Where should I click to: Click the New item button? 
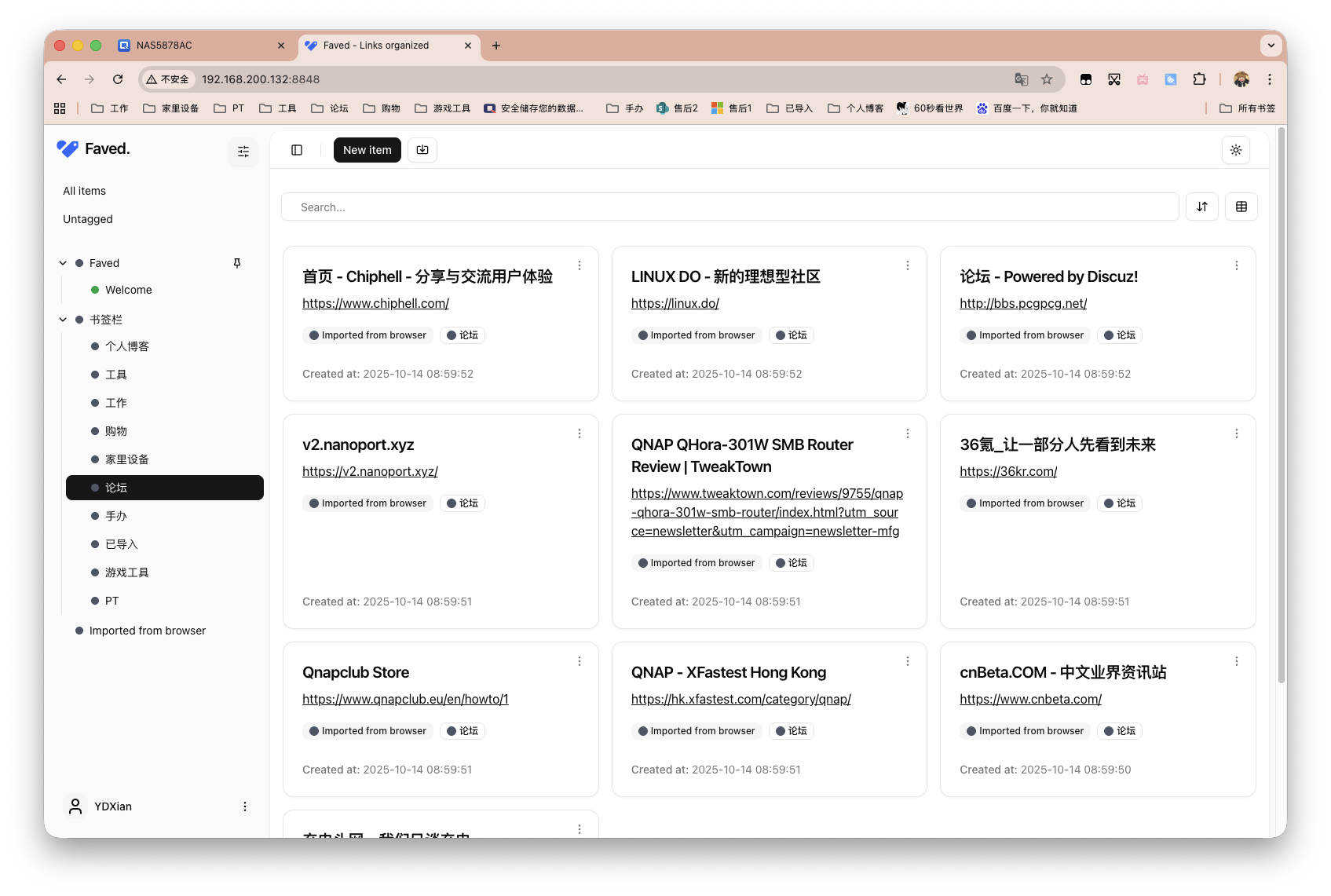click(x=367, y=150)
